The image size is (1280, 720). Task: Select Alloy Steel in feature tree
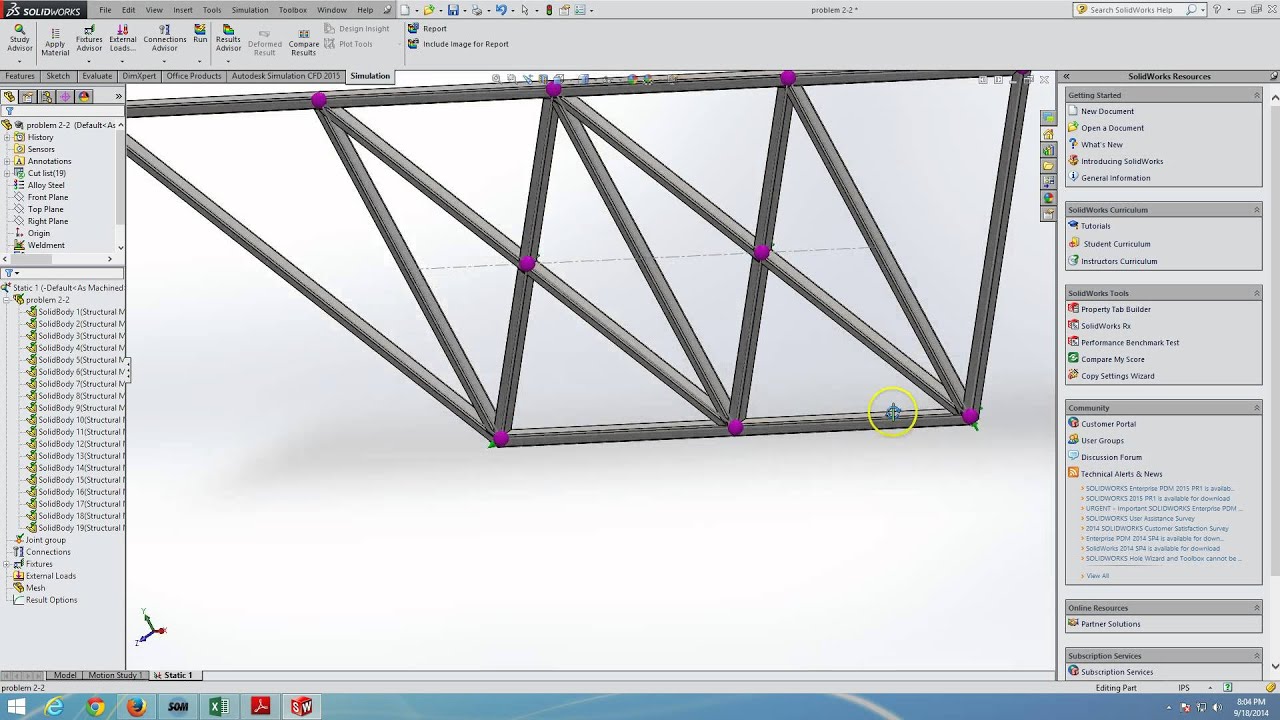point(46,185)
